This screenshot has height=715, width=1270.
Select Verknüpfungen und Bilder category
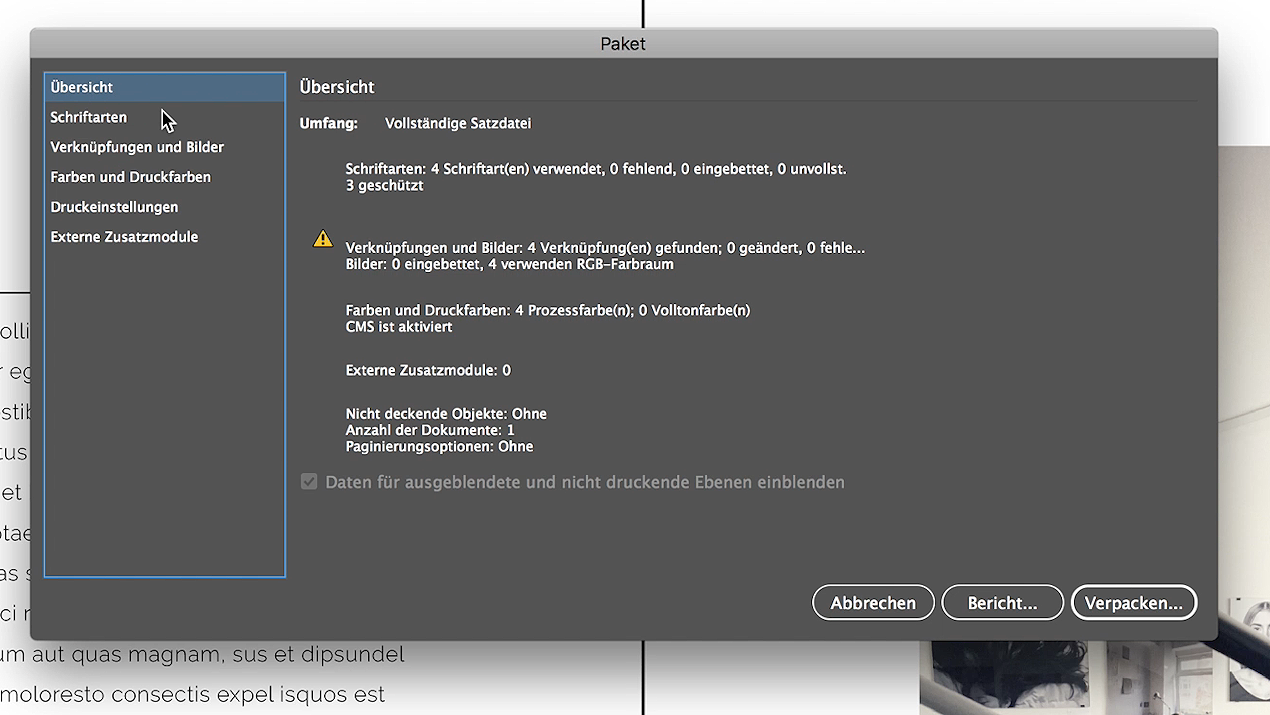tap(136, 147)
